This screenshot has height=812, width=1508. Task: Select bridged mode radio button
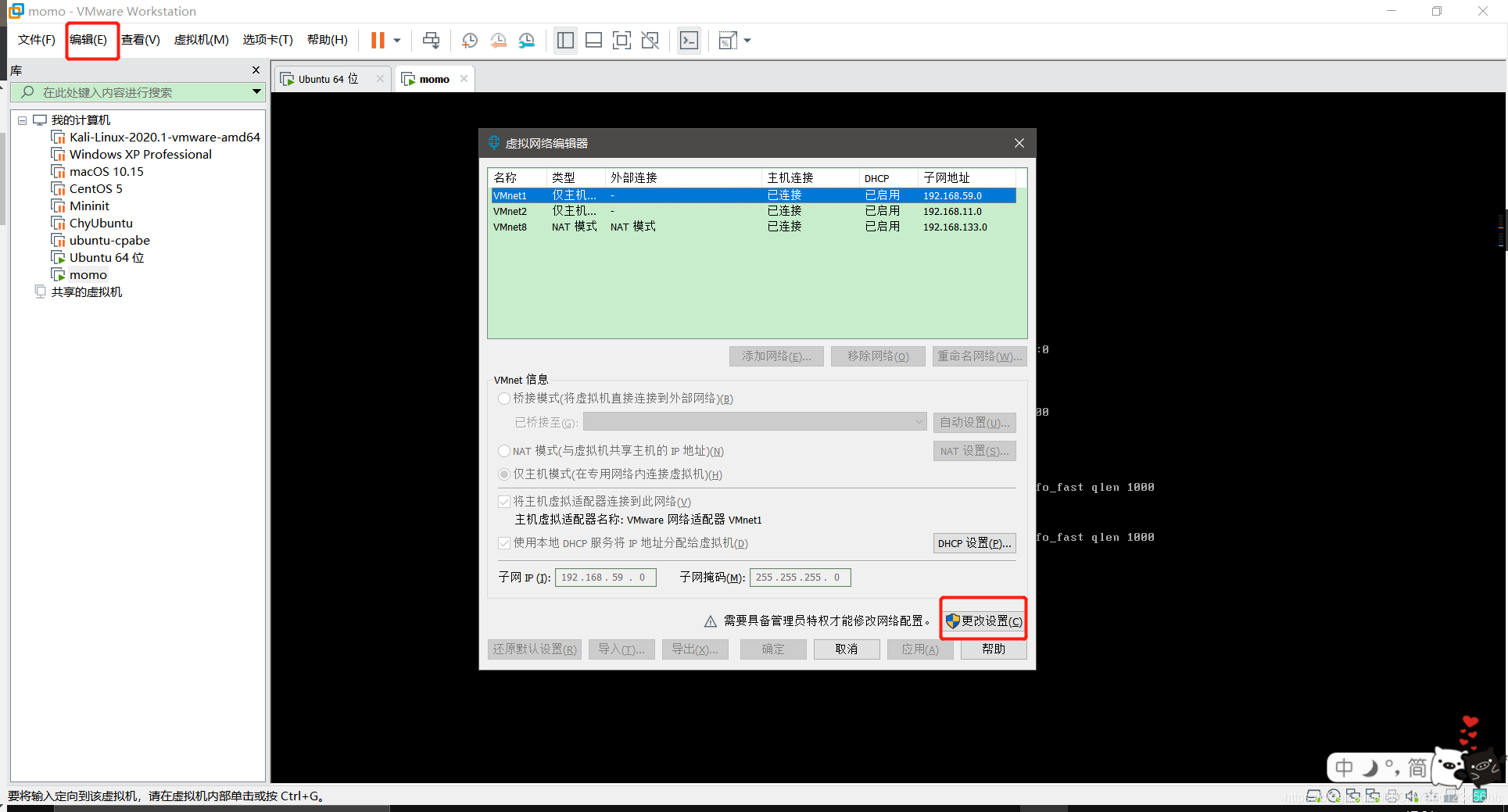504,399
